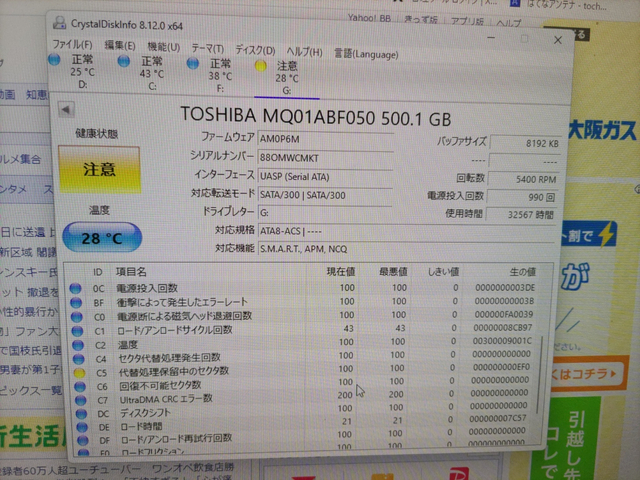The height and width of the screenshot is (480, 640).
Task: Click the 最悪値 column header
Action: [393, 271]
